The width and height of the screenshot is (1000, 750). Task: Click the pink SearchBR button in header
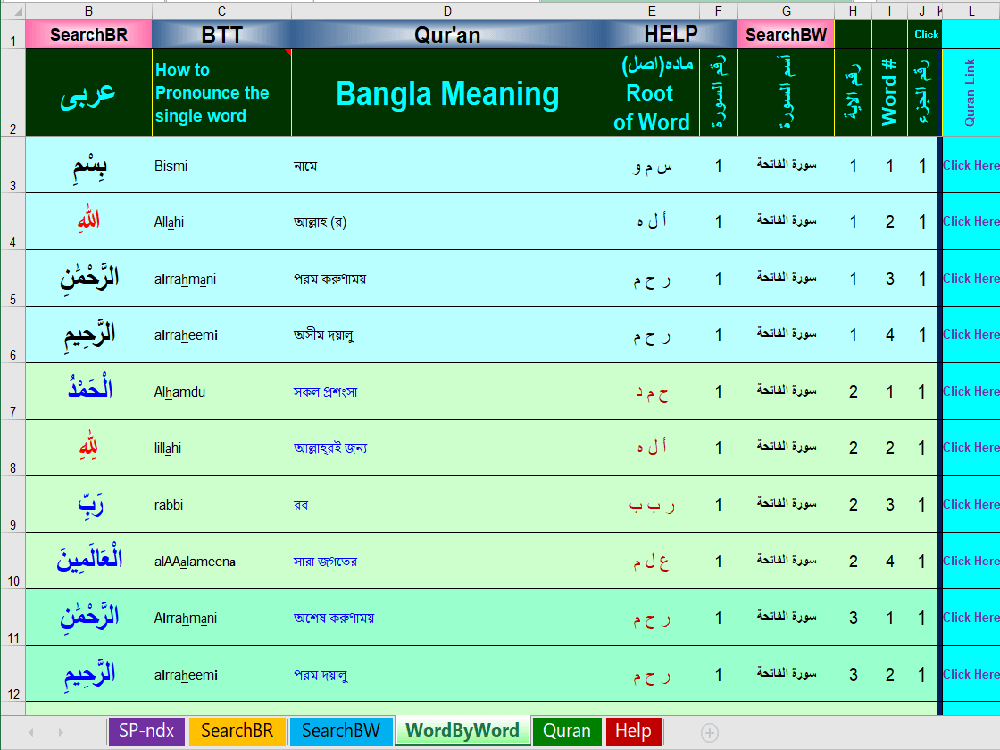pyautogui.click(x=89, y=34)
